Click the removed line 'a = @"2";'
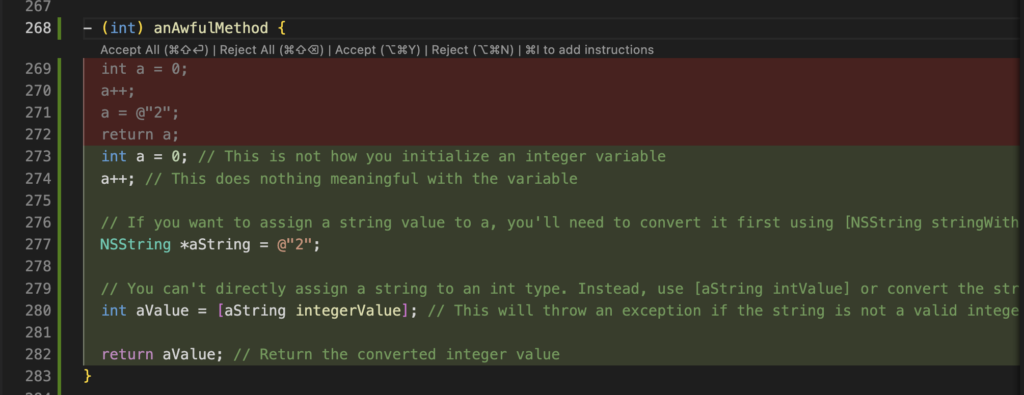 coord(140,112)
